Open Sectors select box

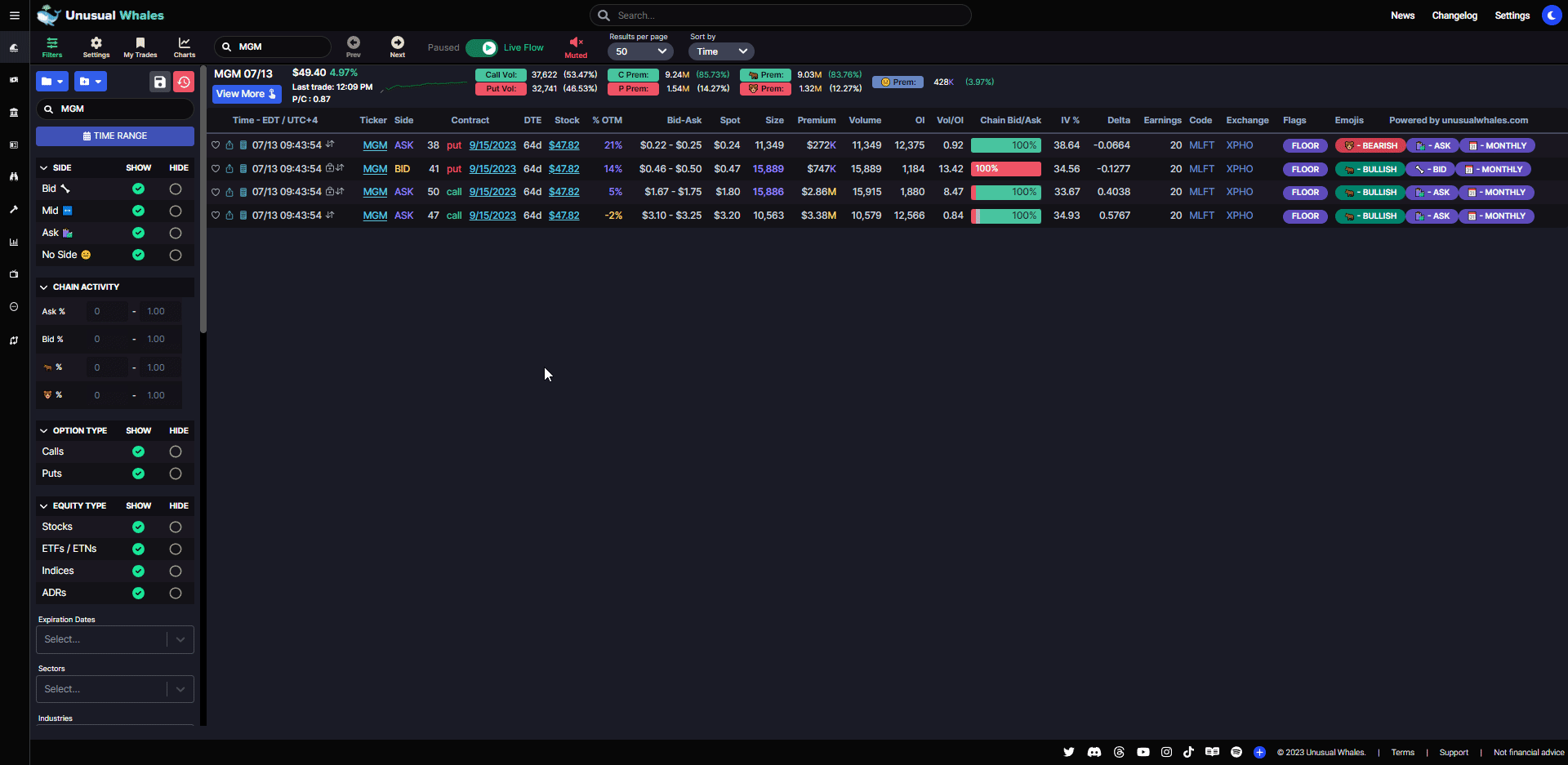[115, 689]
